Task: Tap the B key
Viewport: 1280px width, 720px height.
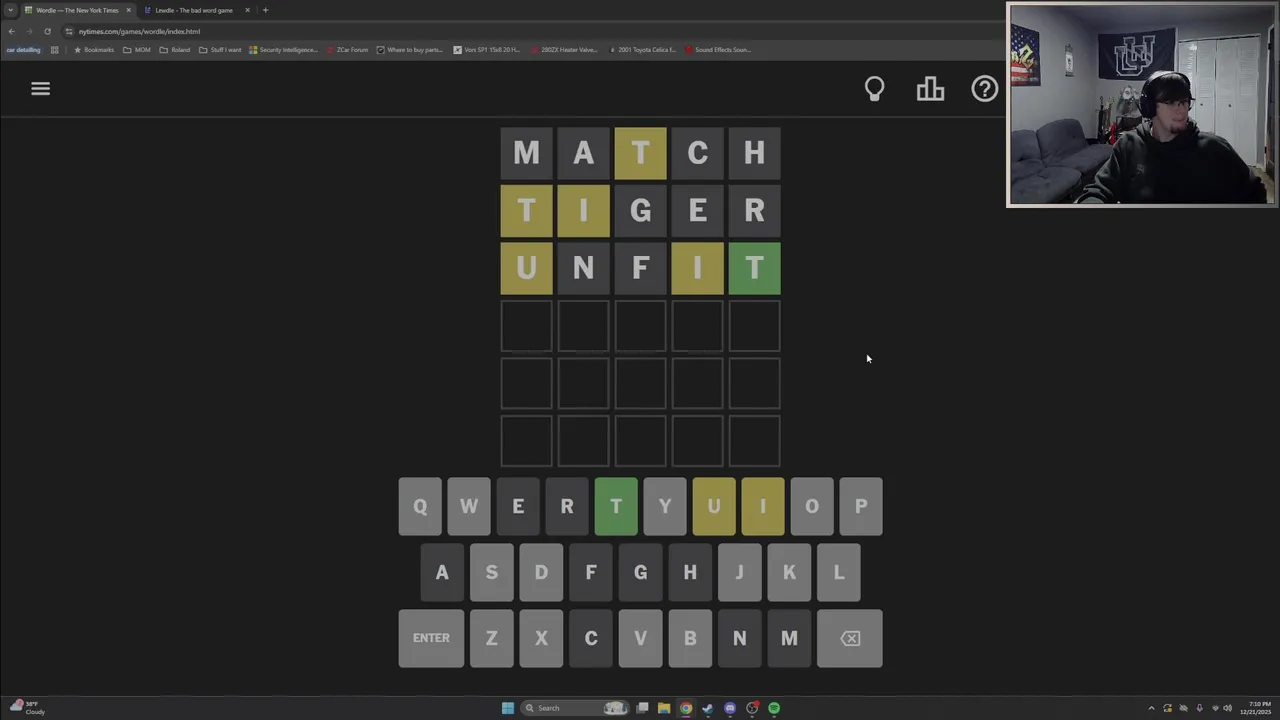Action: pyautogui.click(x=690, y=638)
